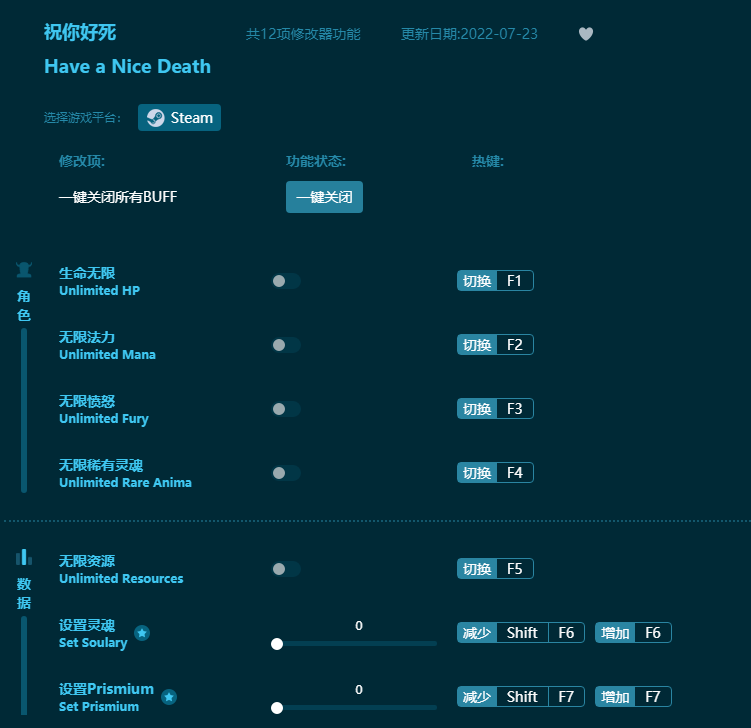Click the 减少 Shift F6 hotkey button

521,633
